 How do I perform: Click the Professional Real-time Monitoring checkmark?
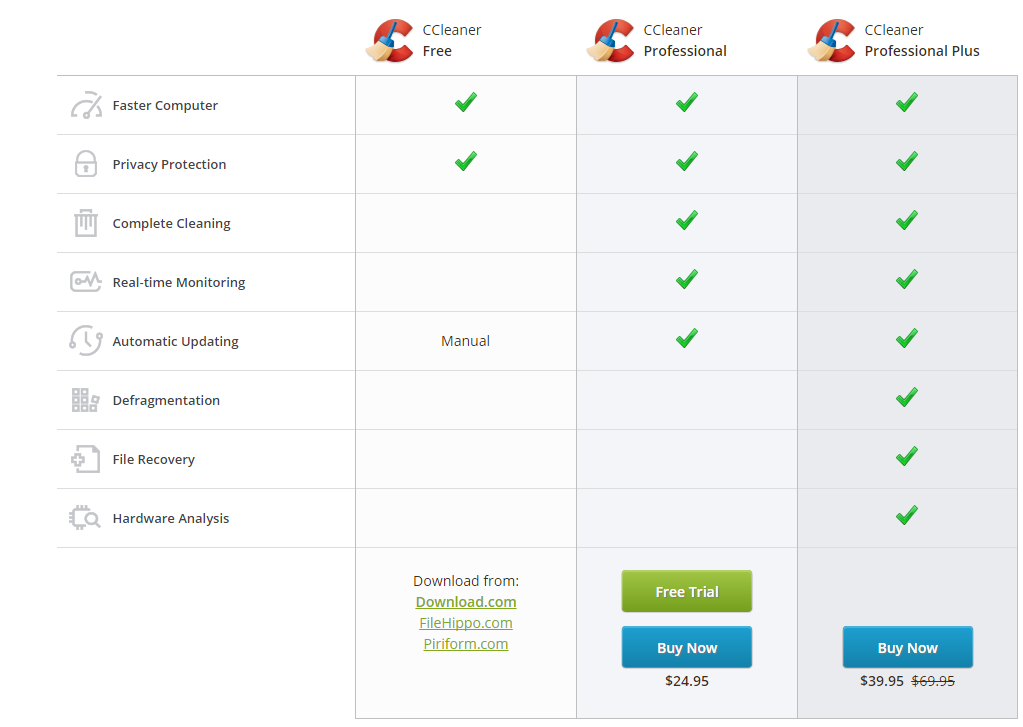[x=687, y=280]
